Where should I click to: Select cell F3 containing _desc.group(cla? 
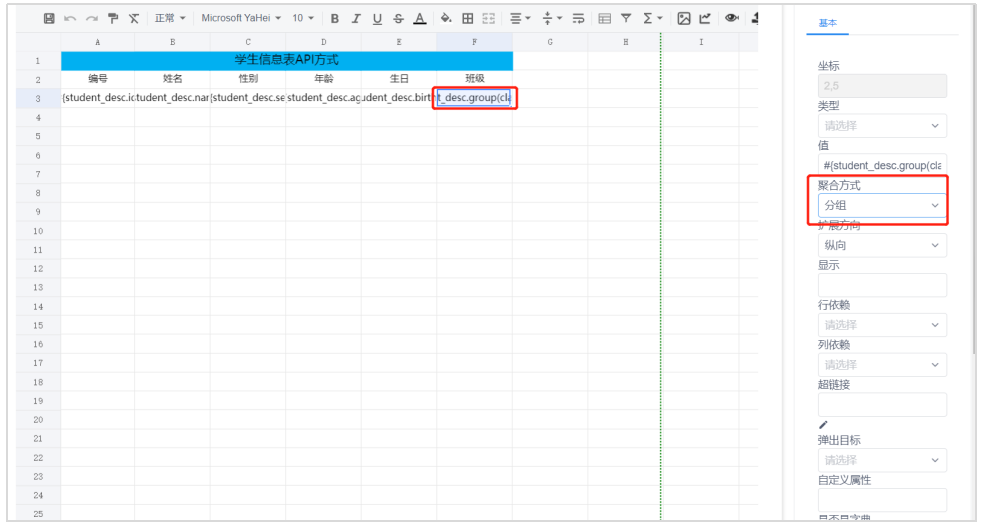click(475, 98)
